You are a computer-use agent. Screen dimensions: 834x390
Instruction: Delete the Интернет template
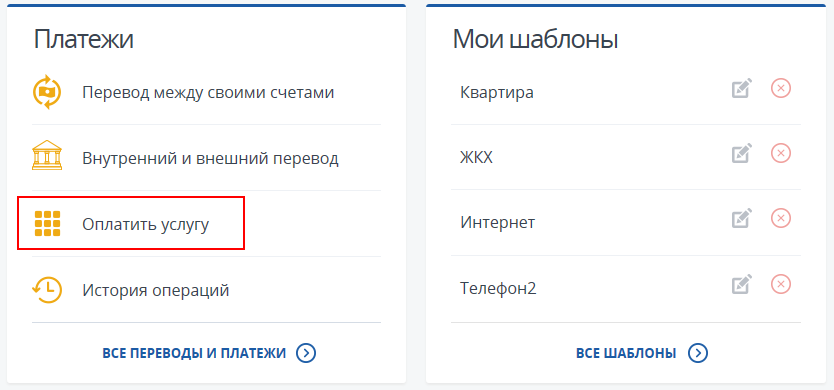coord(781,219)
